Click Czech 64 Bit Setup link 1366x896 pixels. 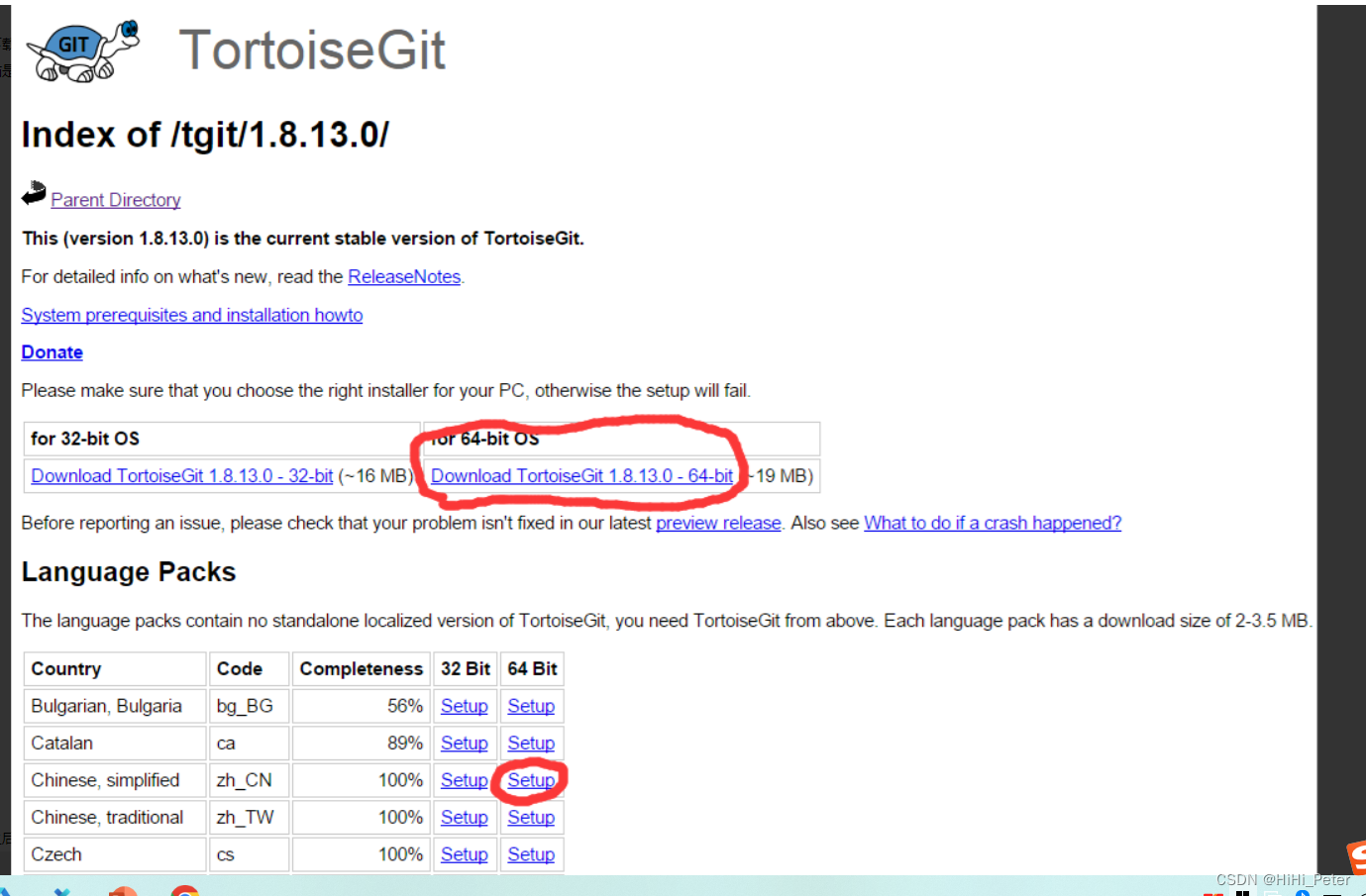pos(531,854)
